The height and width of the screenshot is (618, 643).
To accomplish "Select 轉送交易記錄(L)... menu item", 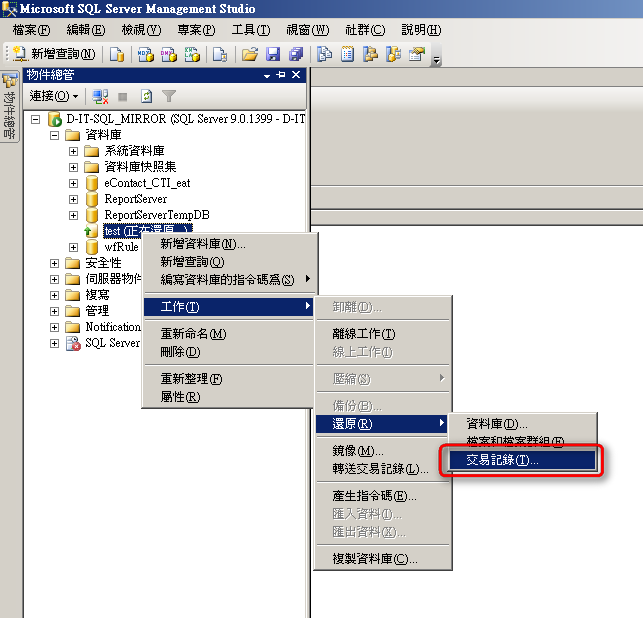I will [x=383, y=469].
